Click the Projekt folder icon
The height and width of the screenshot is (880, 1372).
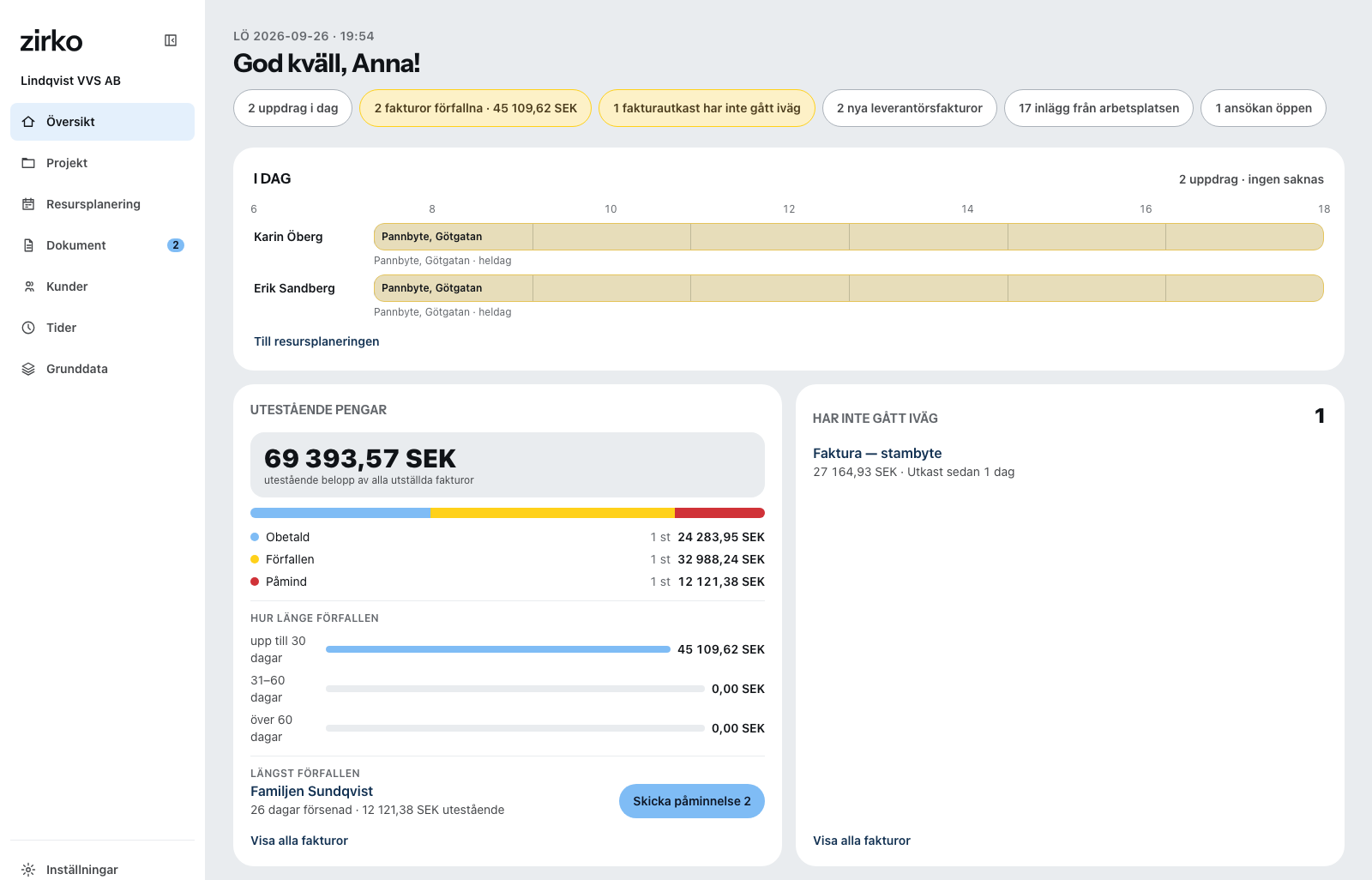point(28,163)
